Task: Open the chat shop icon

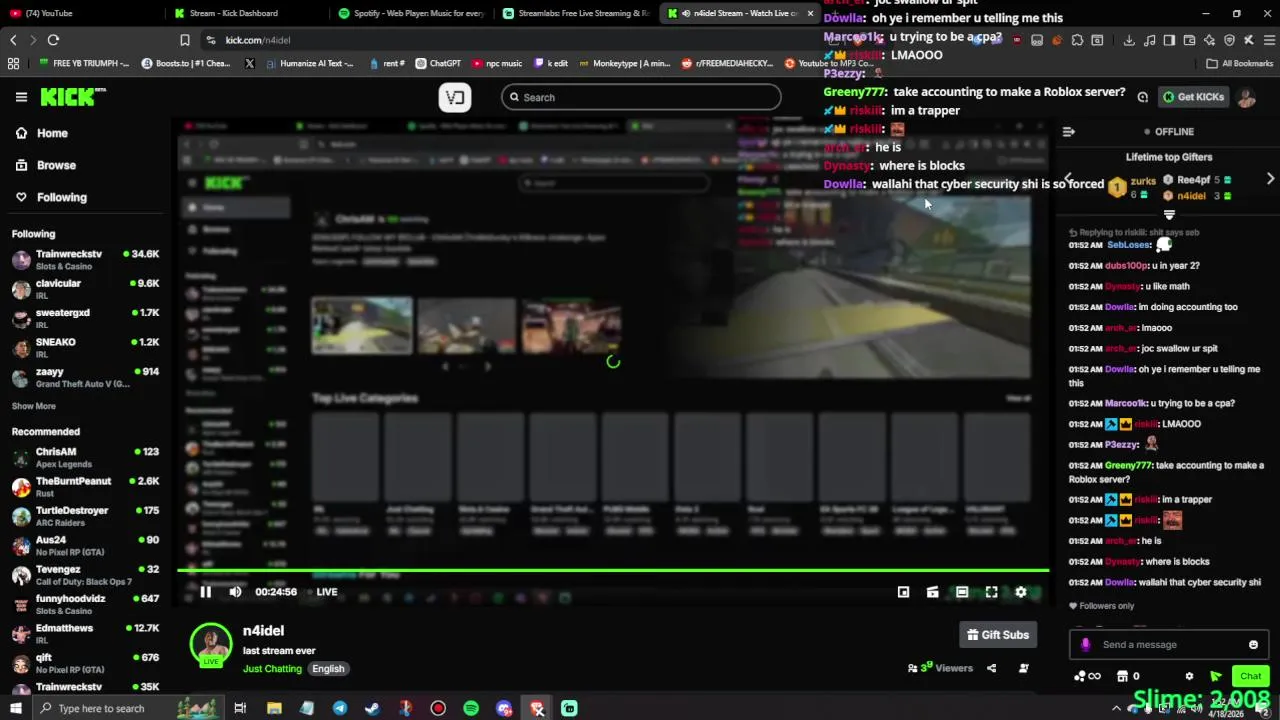Action: pos(1122,677)
